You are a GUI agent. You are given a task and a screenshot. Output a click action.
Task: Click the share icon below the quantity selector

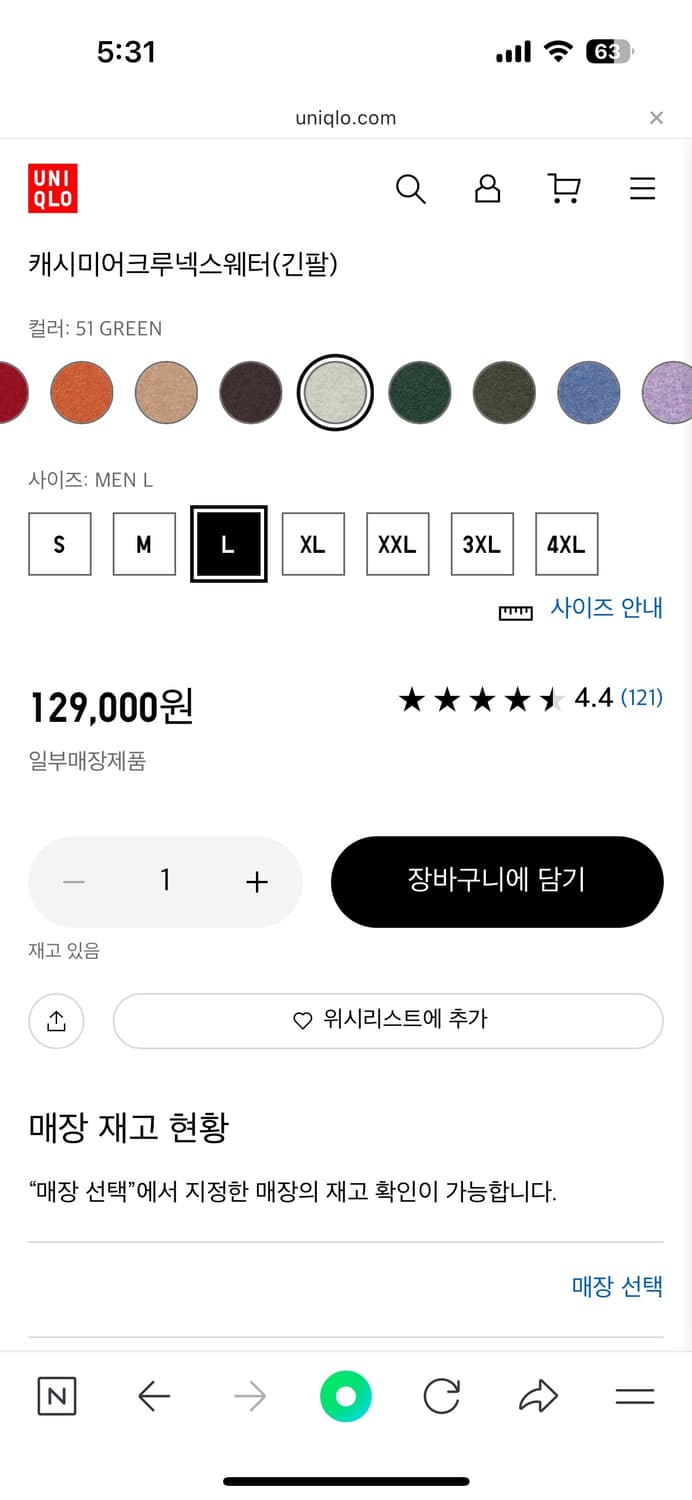coord(56,1021)
